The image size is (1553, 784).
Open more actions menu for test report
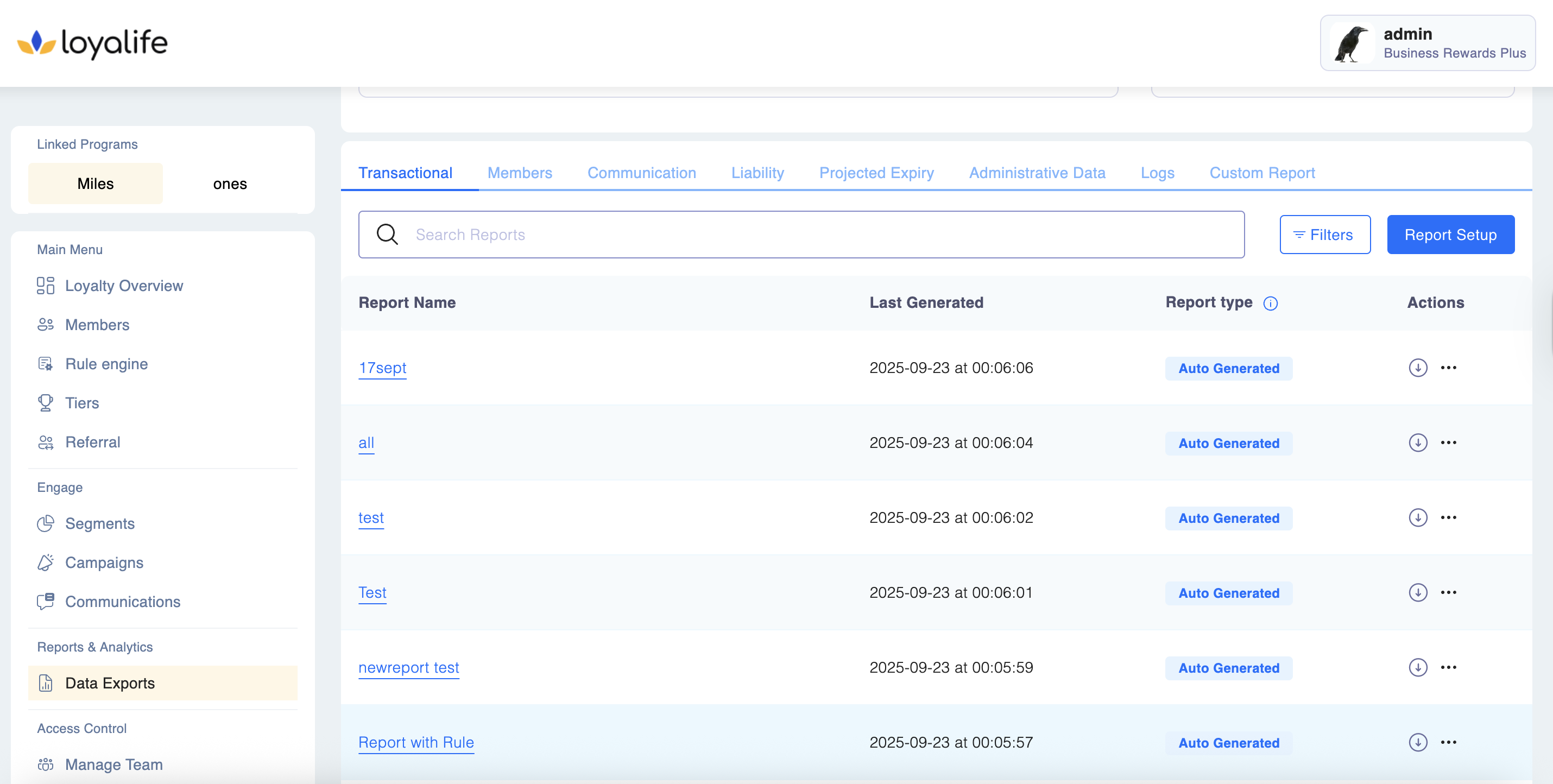[1448, 517]
